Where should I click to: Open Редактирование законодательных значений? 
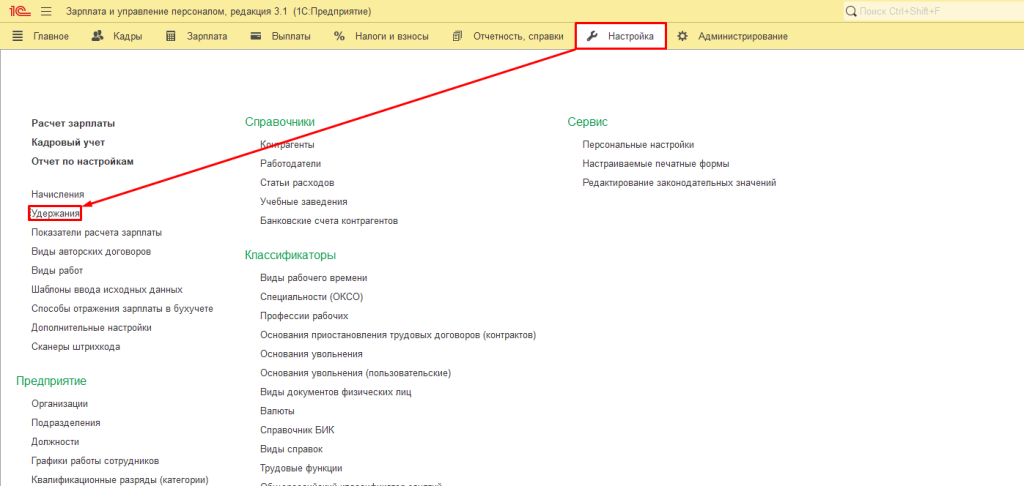(x=679, y=183)
